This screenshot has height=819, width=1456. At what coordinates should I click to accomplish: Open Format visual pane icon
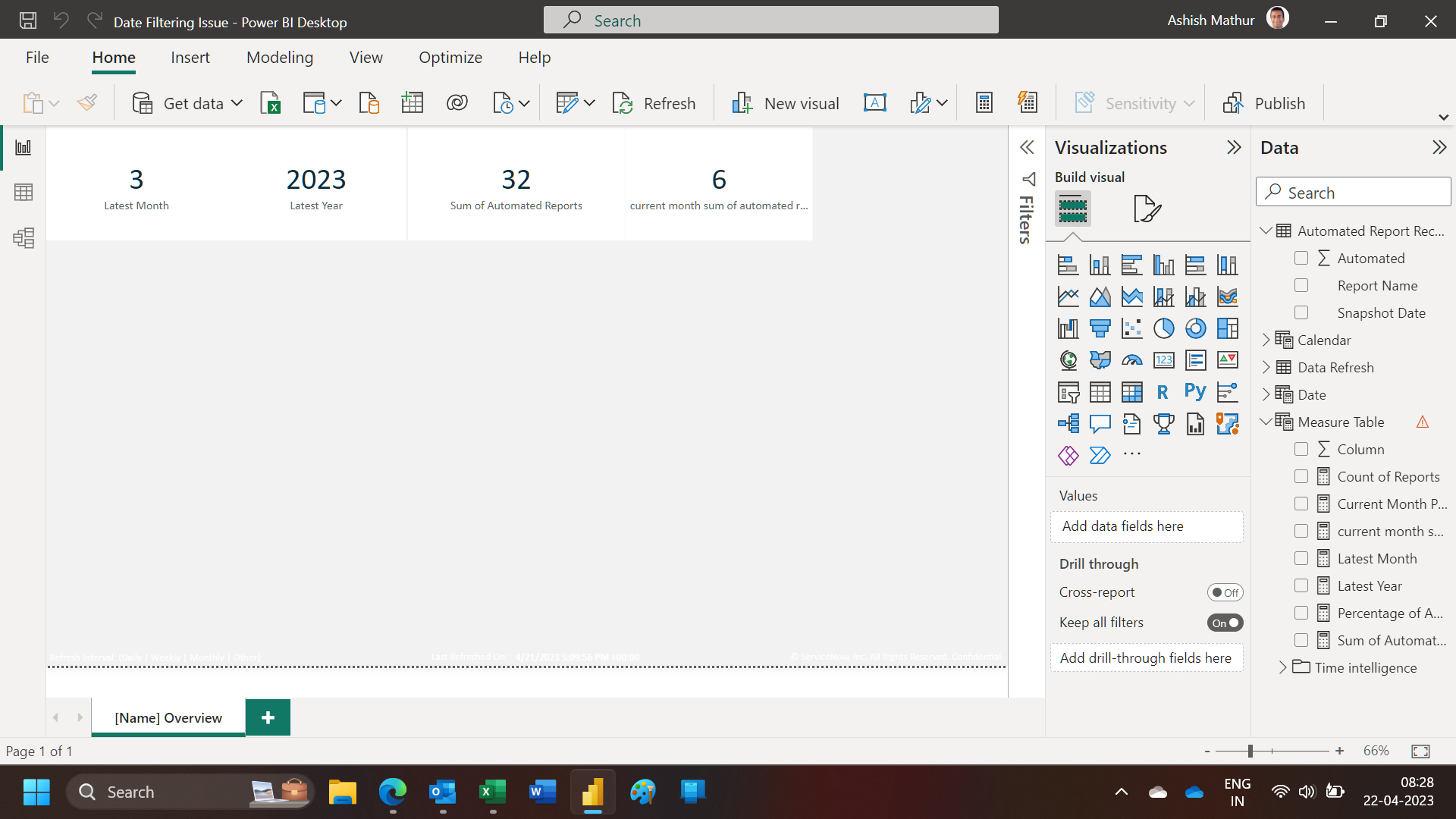[1147, 209]
